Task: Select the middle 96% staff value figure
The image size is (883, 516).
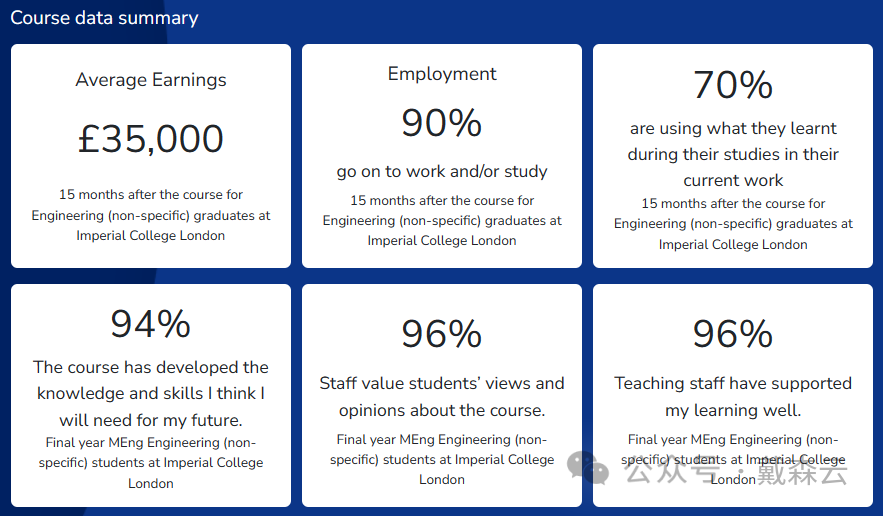Action: pos(442,333)
